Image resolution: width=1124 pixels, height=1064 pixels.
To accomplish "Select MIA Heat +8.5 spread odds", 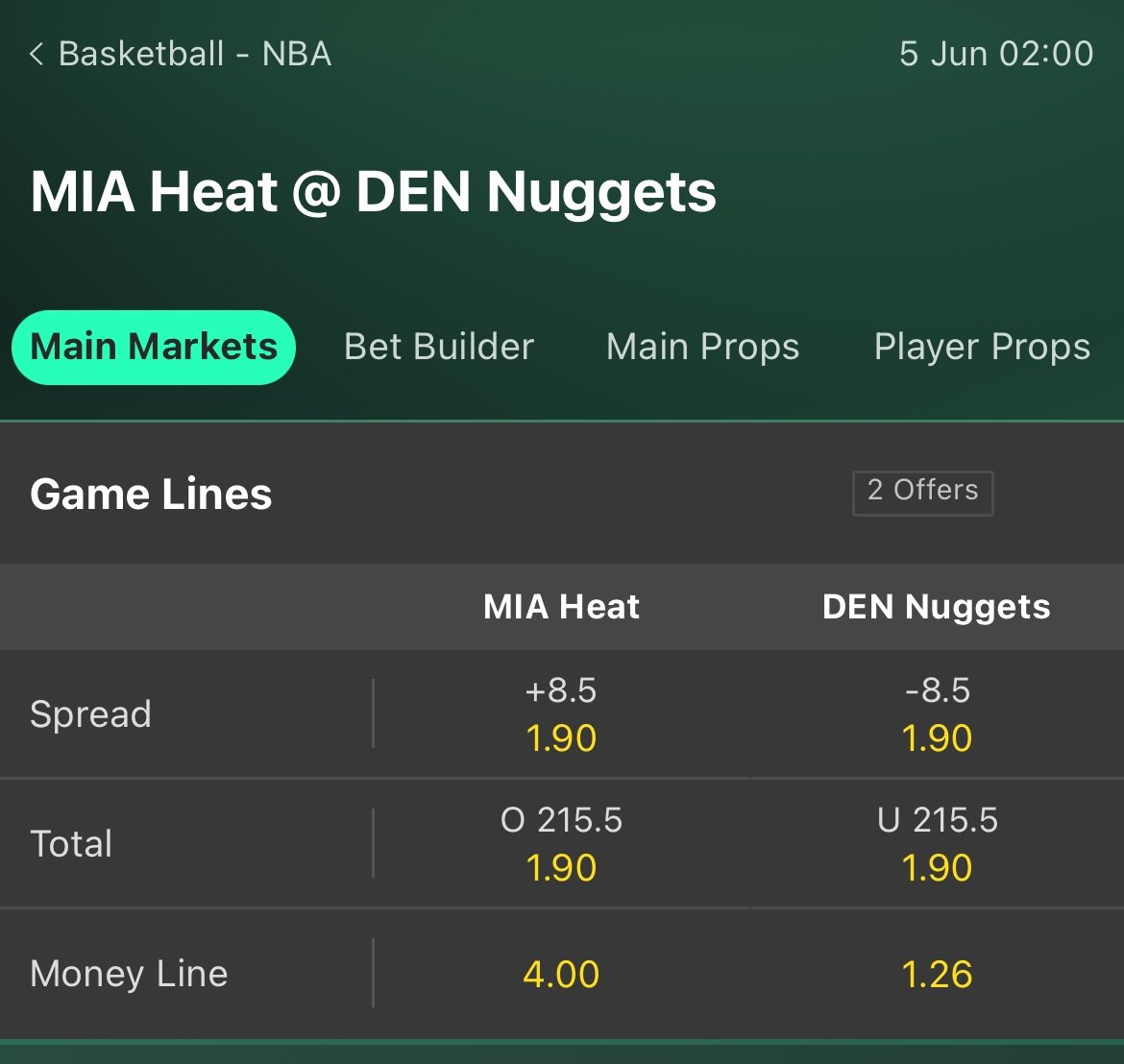I will [561, 714].
